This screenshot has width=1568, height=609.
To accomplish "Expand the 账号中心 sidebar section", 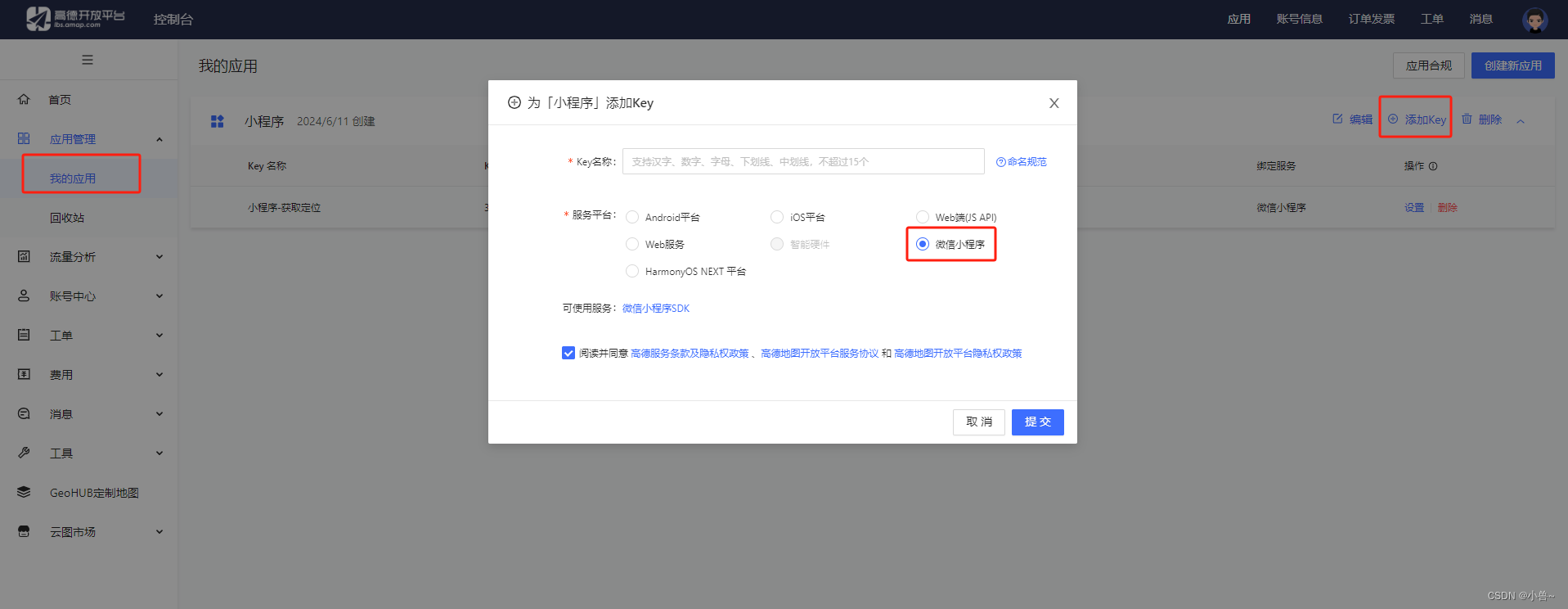I will pyautogui.click(x=159, y=295).
